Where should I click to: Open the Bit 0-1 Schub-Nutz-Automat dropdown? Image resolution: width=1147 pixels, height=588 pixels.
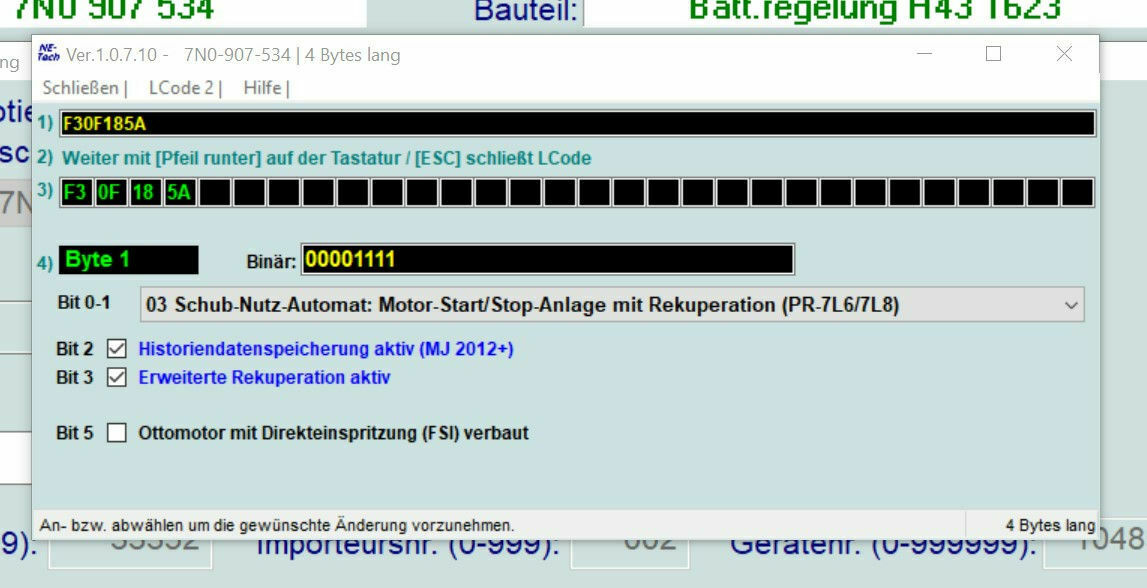click(612, 304)
